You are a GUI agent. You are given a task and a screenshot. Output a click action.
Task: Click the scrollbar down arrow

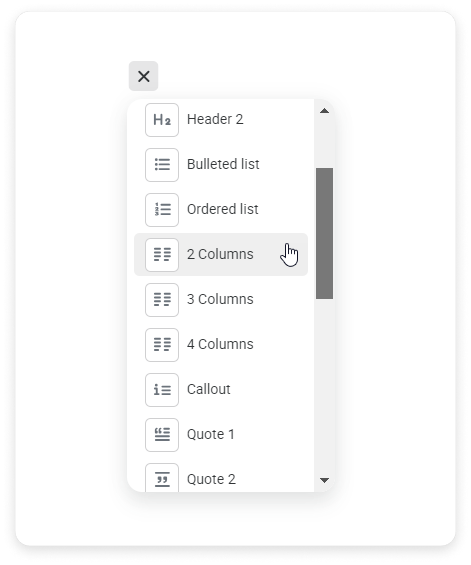(324, 480)
